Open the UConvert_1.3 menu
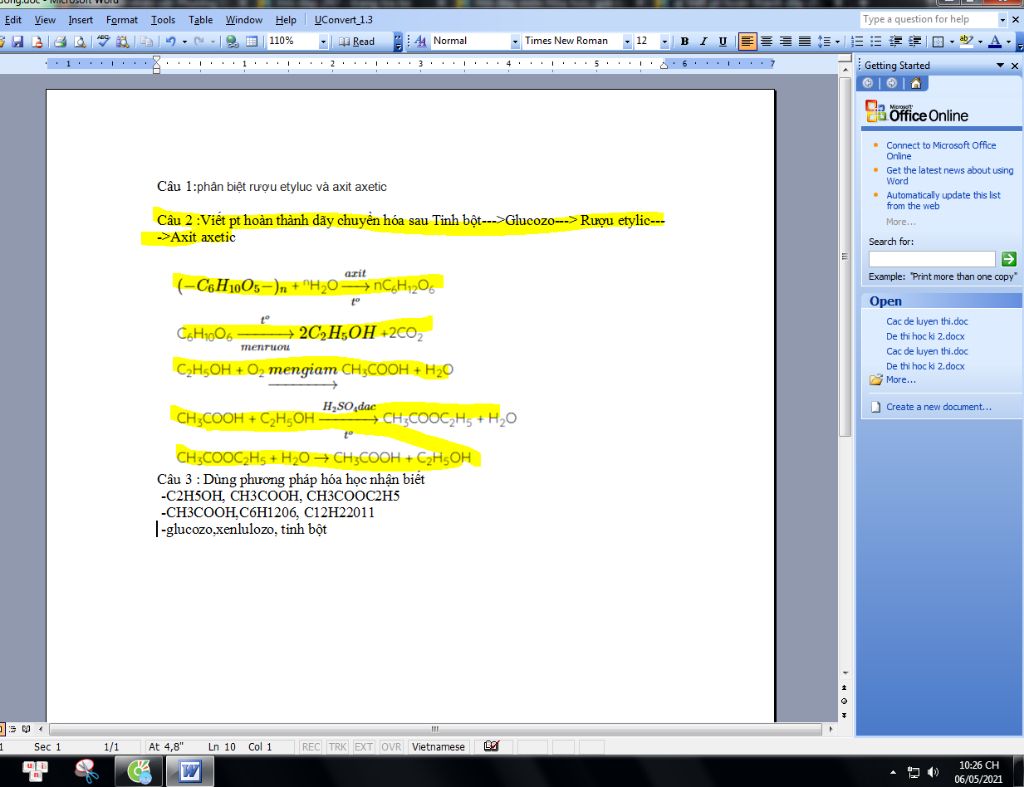 coord(344,20)
